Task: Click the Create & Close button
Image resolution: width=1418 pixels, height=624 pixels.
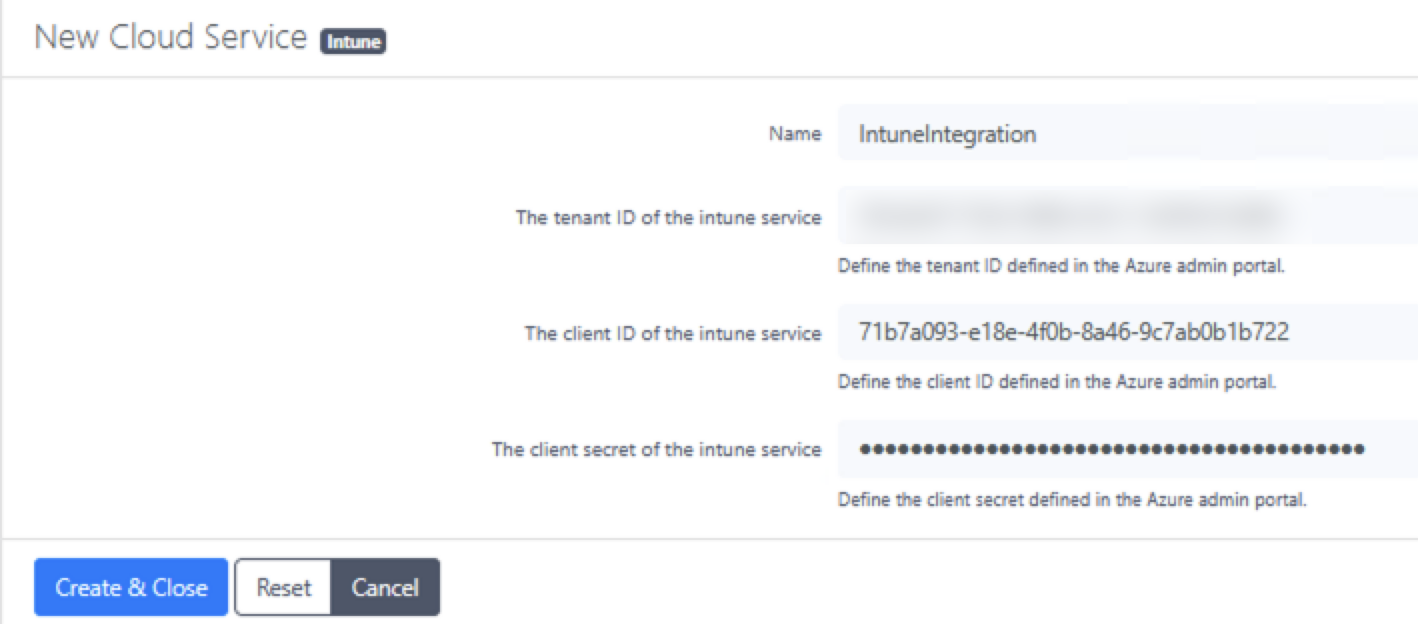Action: click(x=130, y=587)
